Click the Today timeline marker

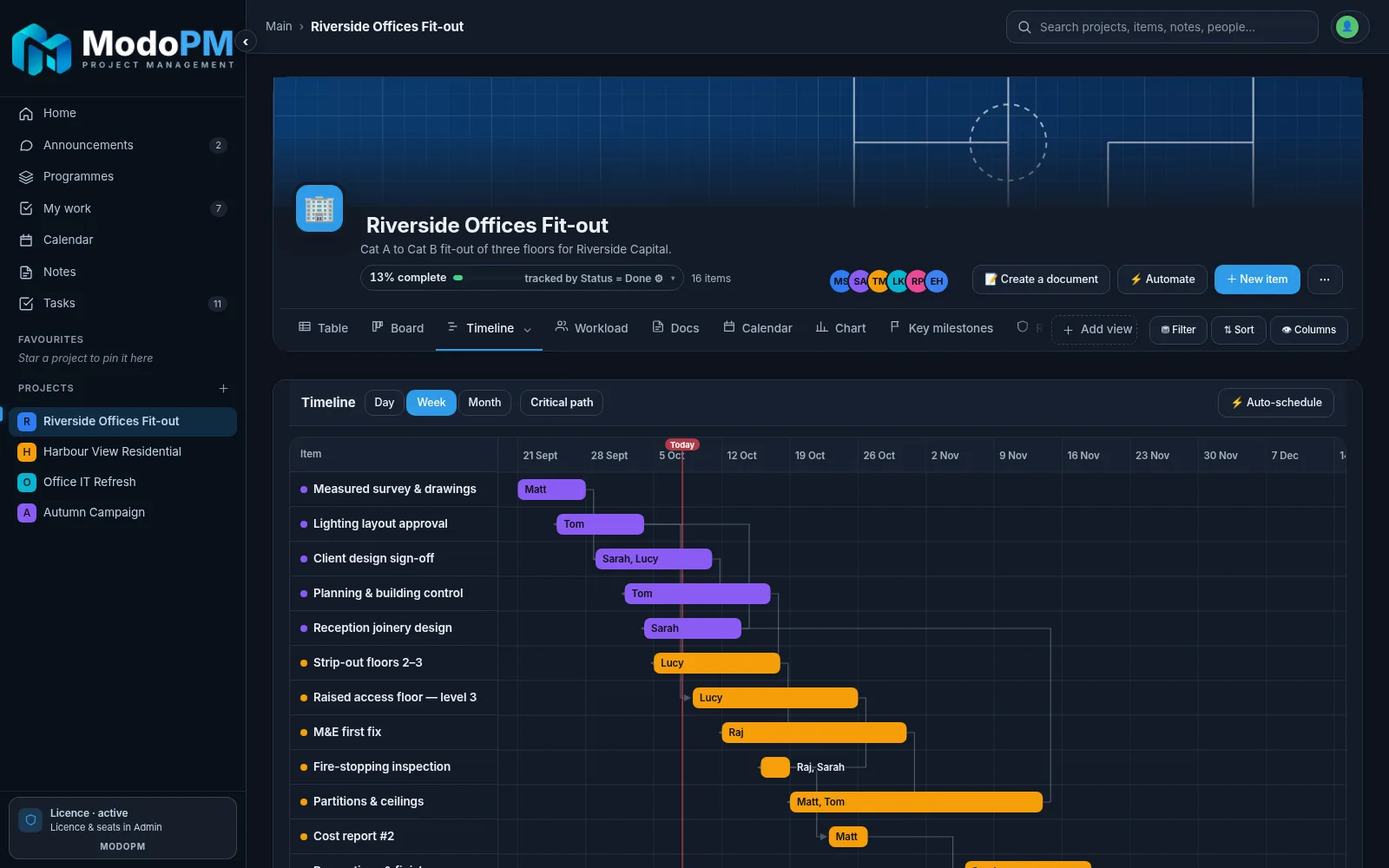tap(682, 444)
